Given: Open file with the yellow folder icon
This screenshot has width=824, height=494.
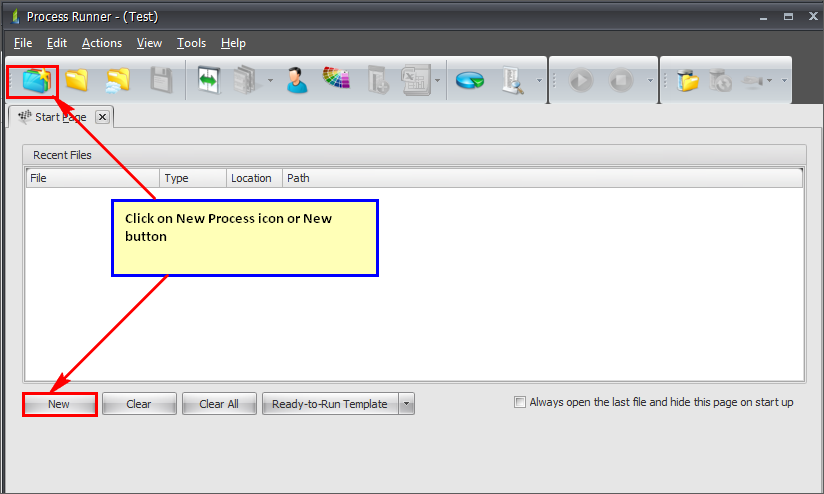Looking at the screenshot, I should pos(77,80).
